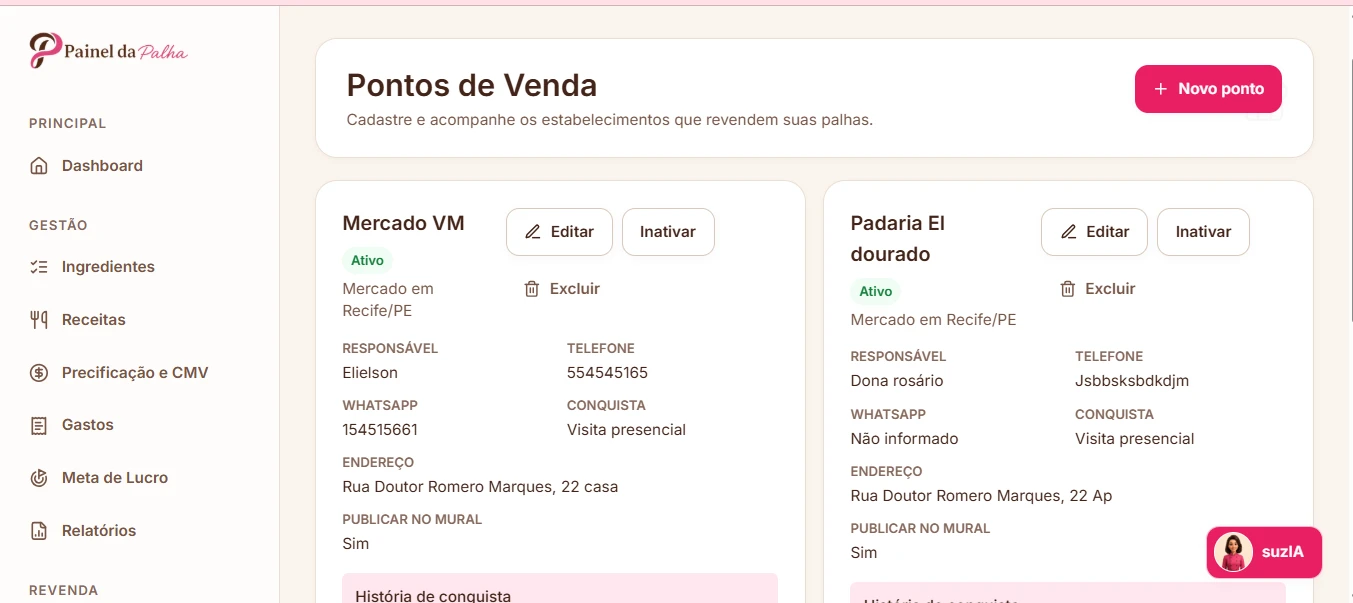Delete Mercado VM via Excluir
1353x603 pixels.
pos(562,289)
